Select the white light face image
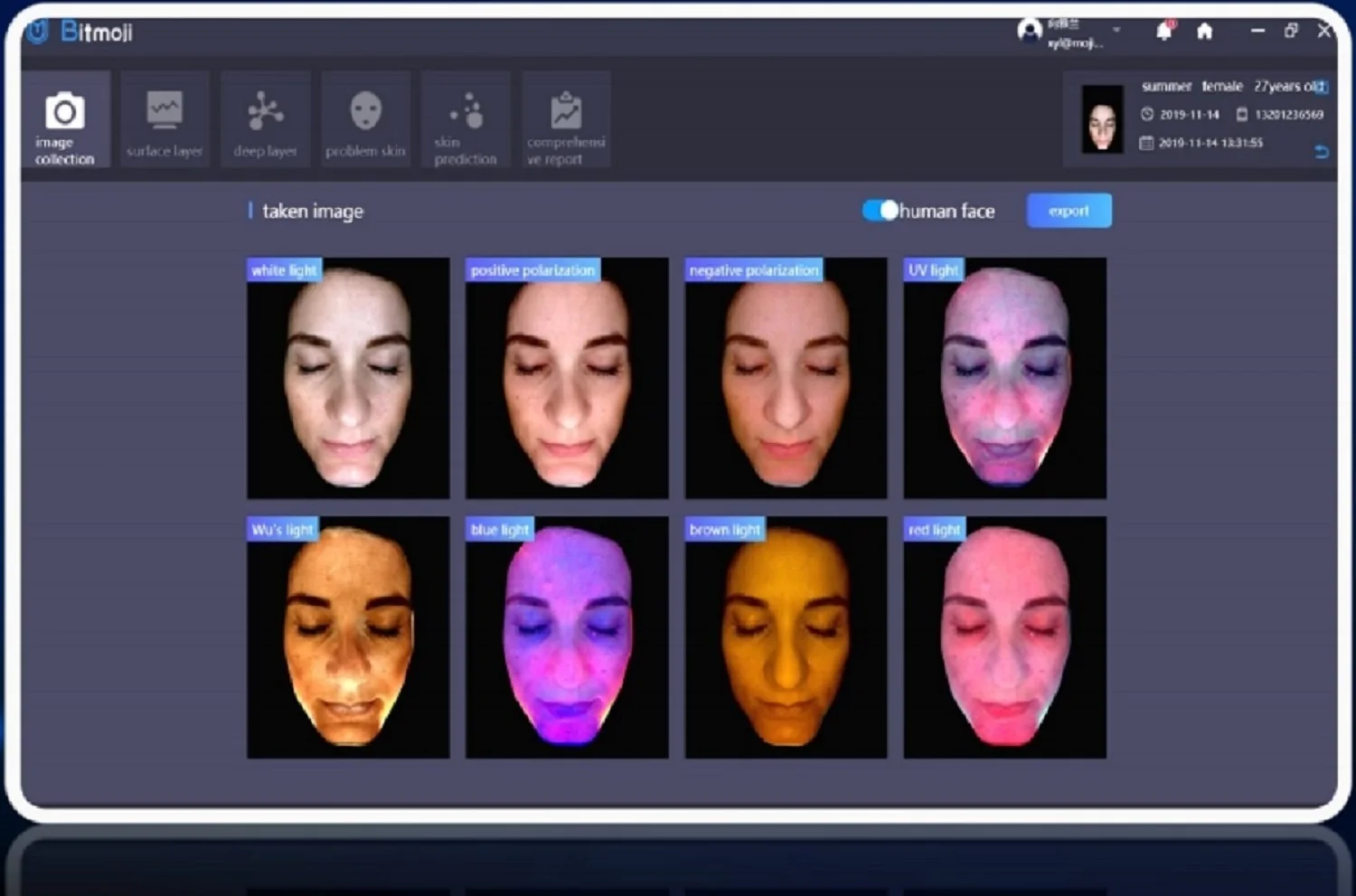This screenshot has width=1356, height=896. (x=348, y=378)
